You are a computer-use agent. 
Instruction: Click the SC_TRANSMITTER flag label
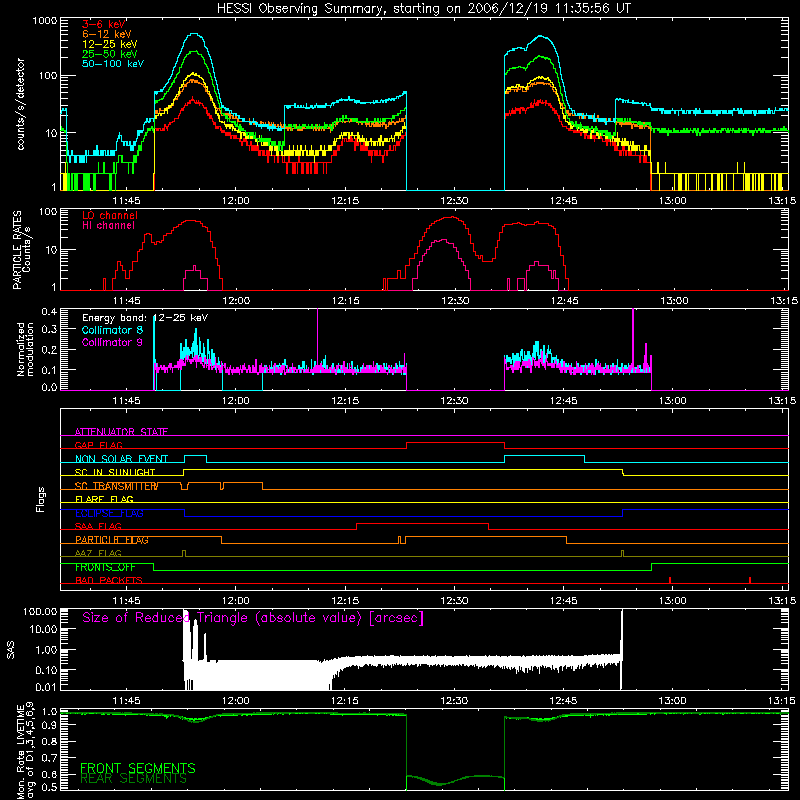click(116, 486)
